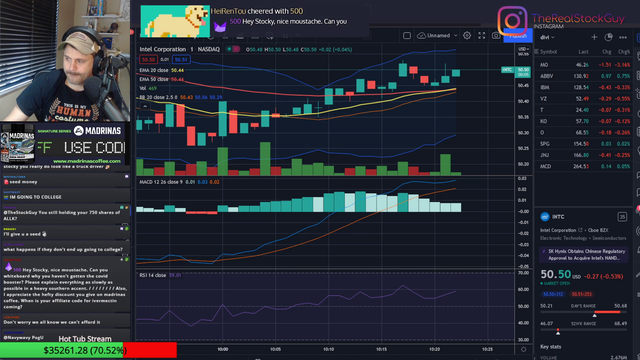Viewport: 640px width, 360px height.
Task: Open SK Hynix news headline
Action: pos(584,255)
